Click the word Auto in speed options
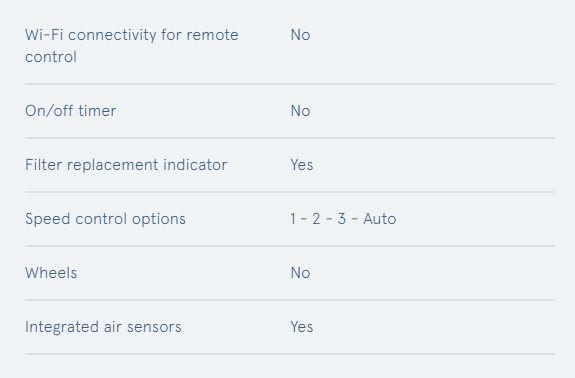The height and width of the screenshot is (378, 575). pyautogui.click(x=380, y=219)
